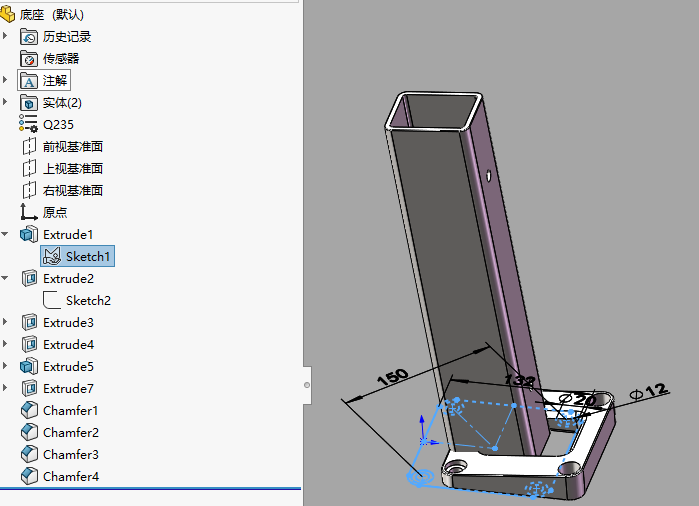Click the Φ20 diameter dimension
This screenshot has width=699, height=506.
tap(578, 398)
